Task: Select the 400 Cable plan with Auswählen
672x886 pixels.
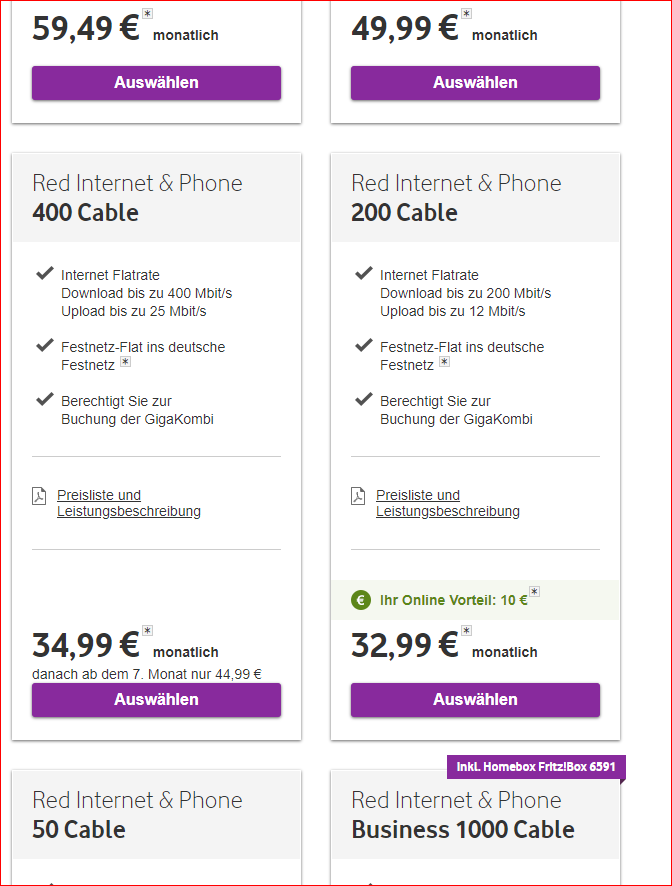Action: 156,700
